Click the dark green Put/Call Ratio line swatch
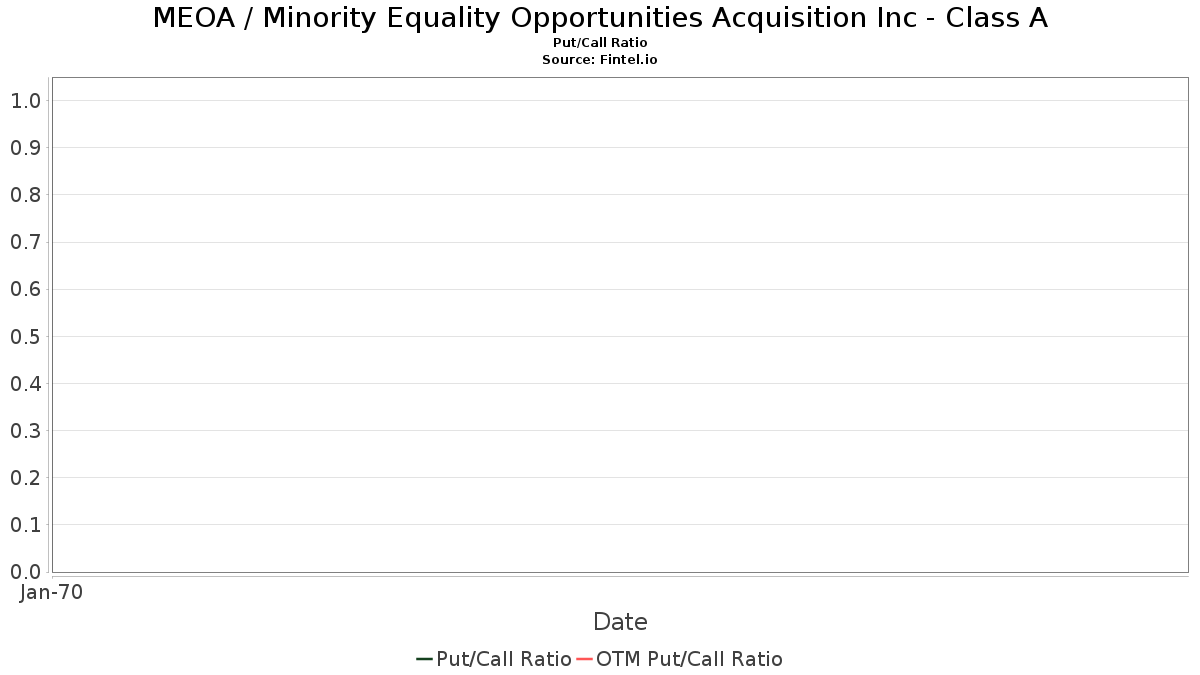The image size is (1200, 675). coord(424,659)
